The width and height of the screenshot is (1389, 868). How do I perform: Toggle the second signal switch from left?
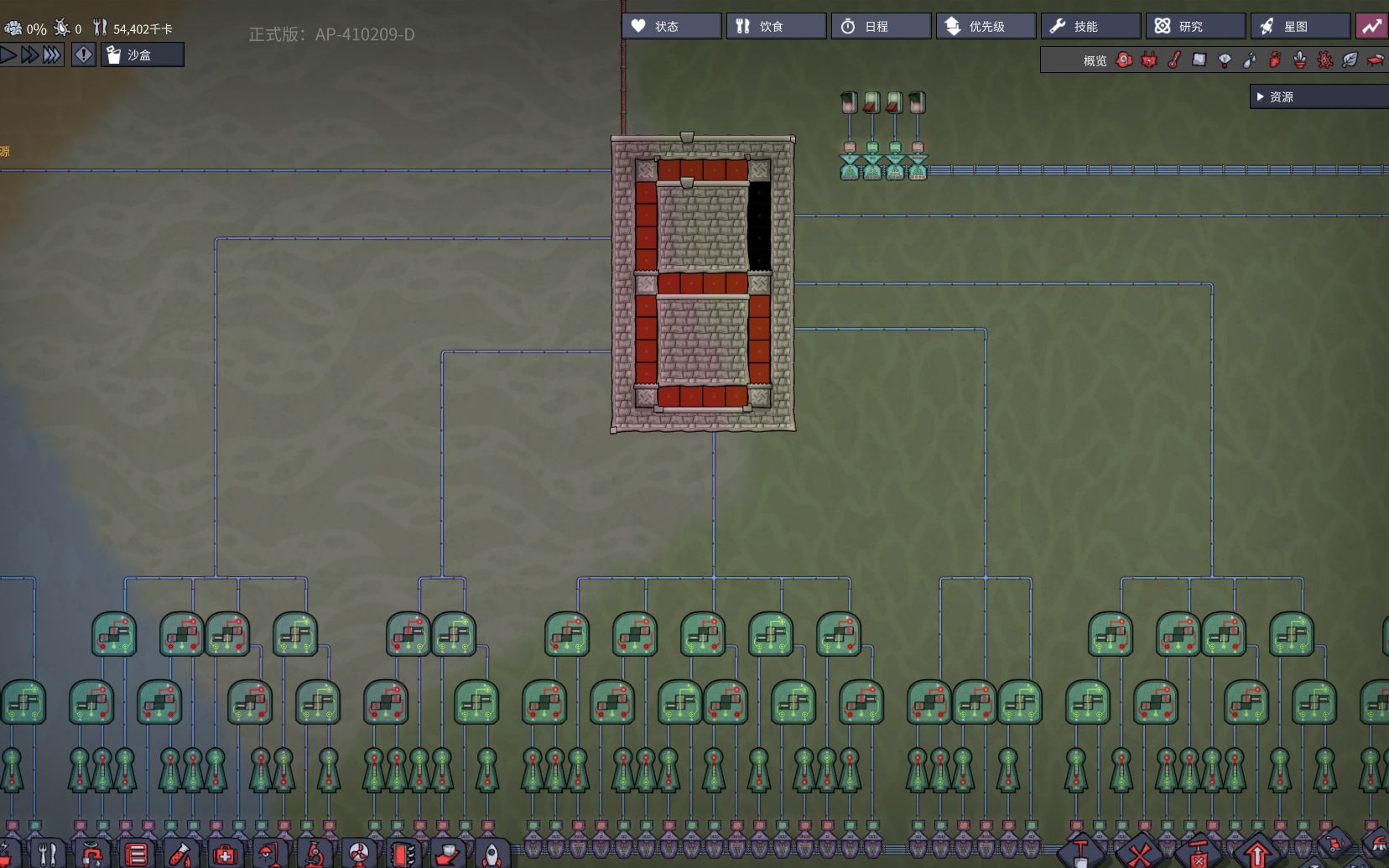tap(872, 102)
